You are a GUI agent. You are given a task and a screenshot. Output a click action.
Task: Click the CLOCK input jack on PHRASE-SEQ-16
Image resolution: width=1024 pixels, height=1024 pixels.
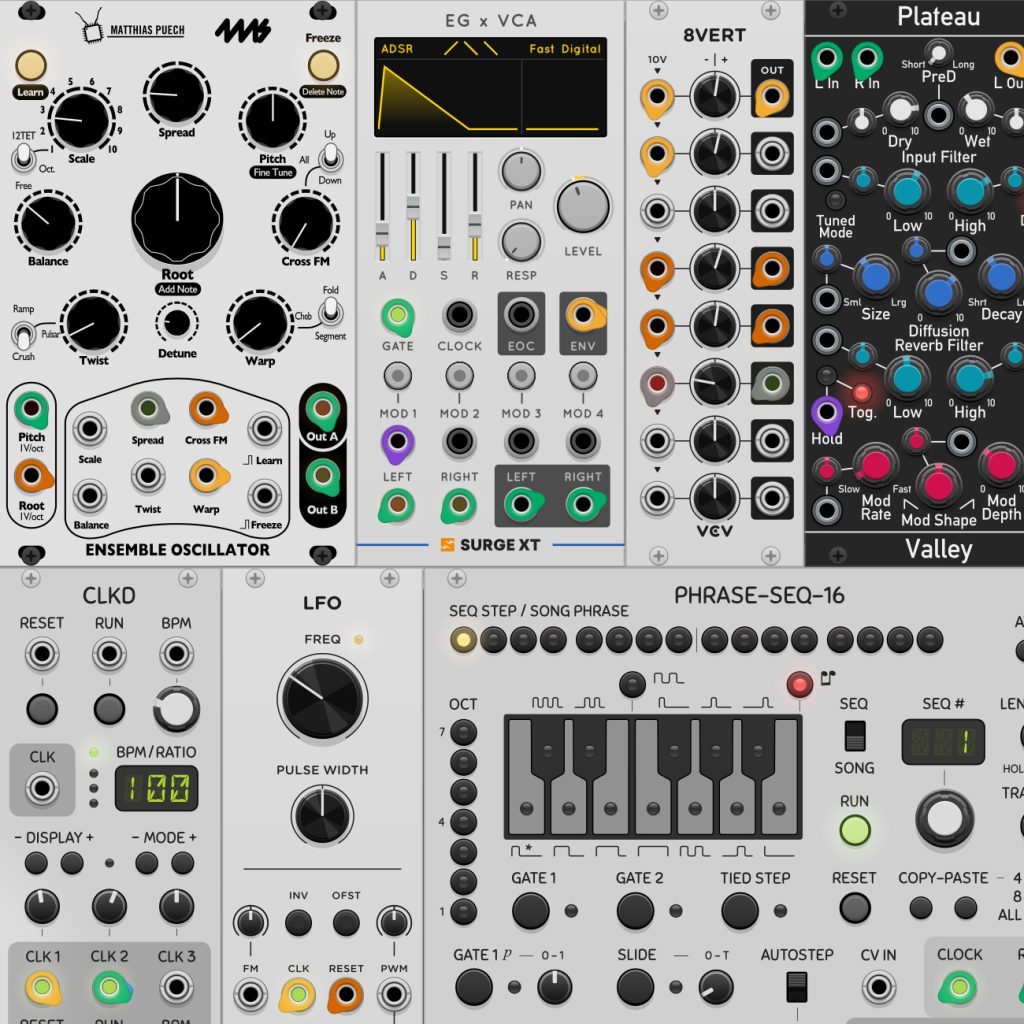pos(959,987)
